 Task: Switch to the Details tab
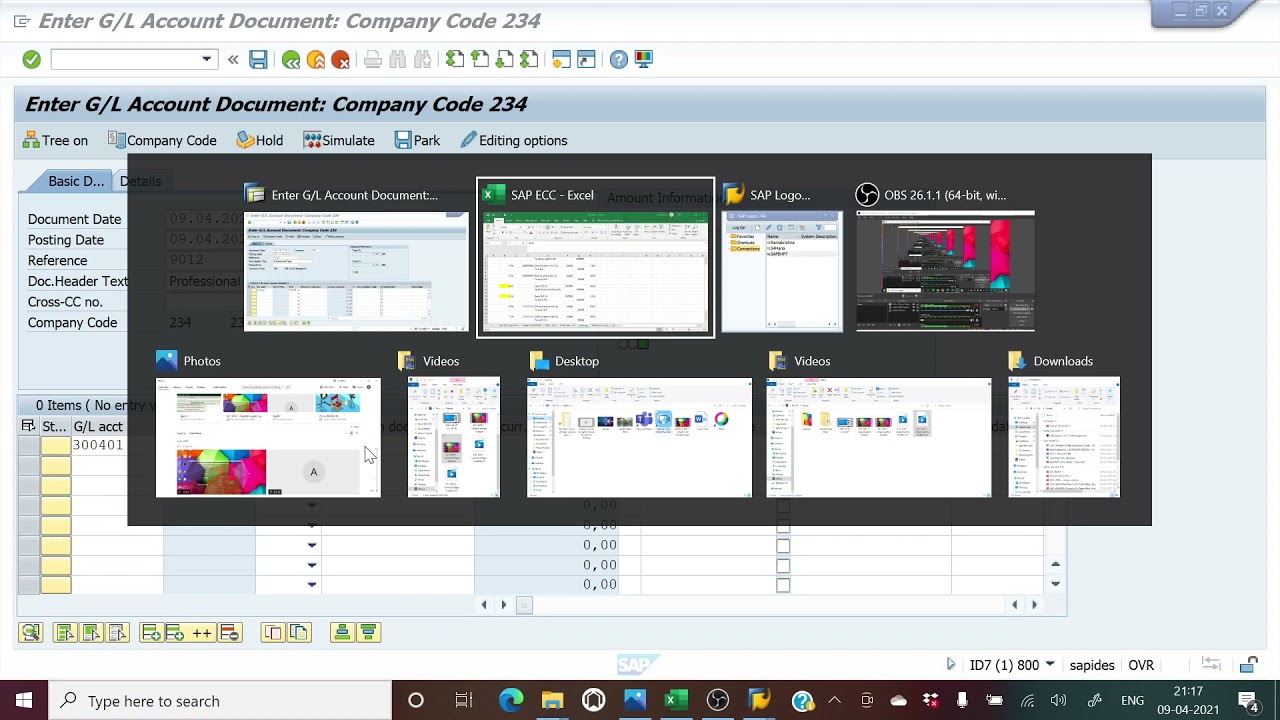coord(140,181)
